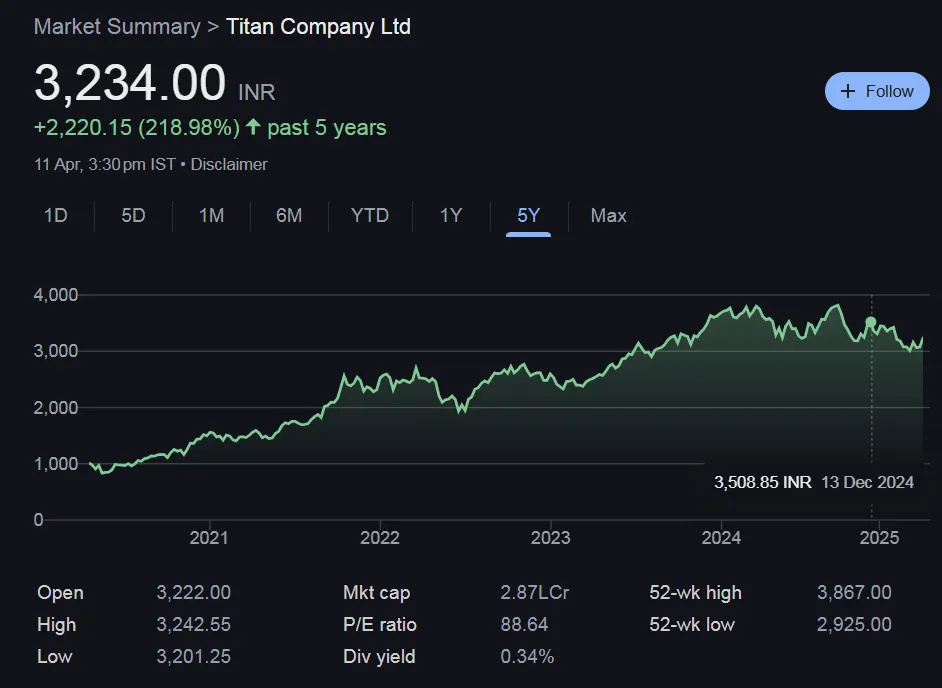Show the Max range tab
The height and width of the screenshot is (688, 942).
coord(609,216)
